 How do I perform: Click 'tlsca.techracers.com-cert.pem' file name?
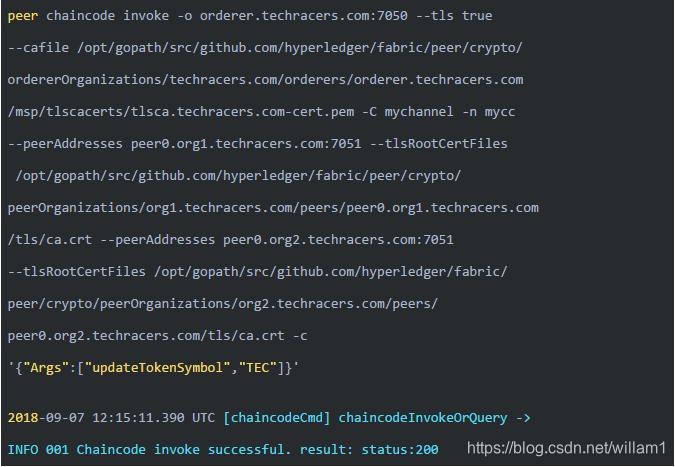point(242,112)
